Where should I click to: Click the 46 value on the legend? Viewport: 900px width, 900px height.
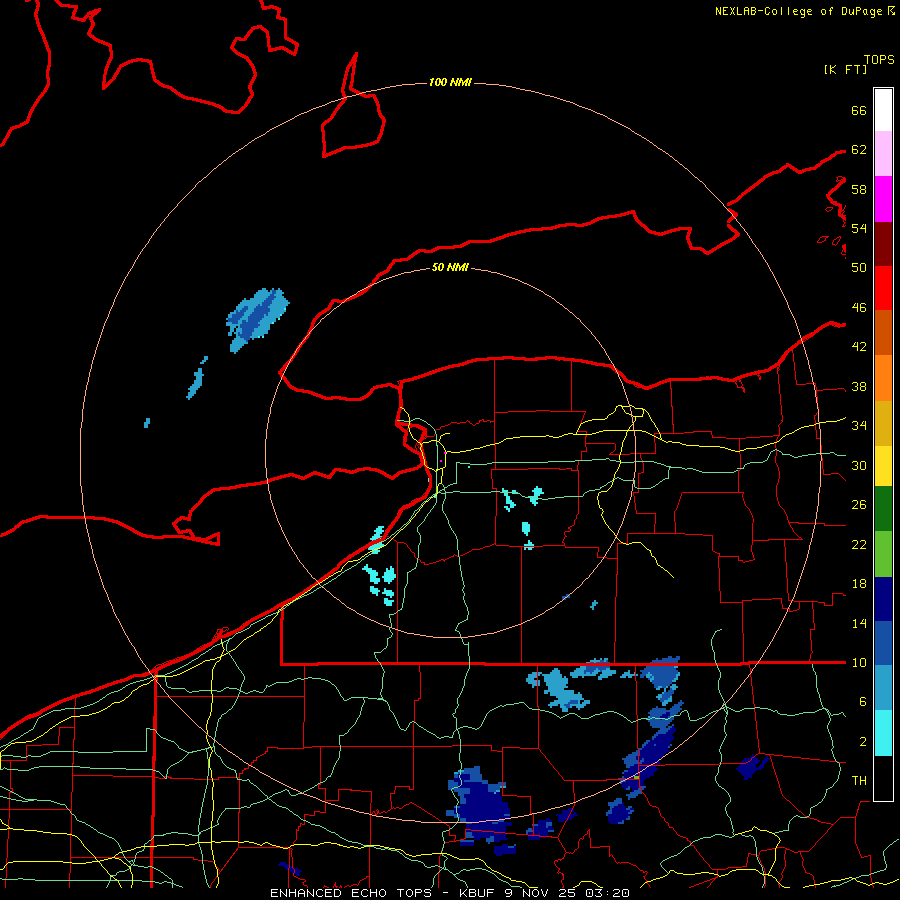tap(859, 308)
